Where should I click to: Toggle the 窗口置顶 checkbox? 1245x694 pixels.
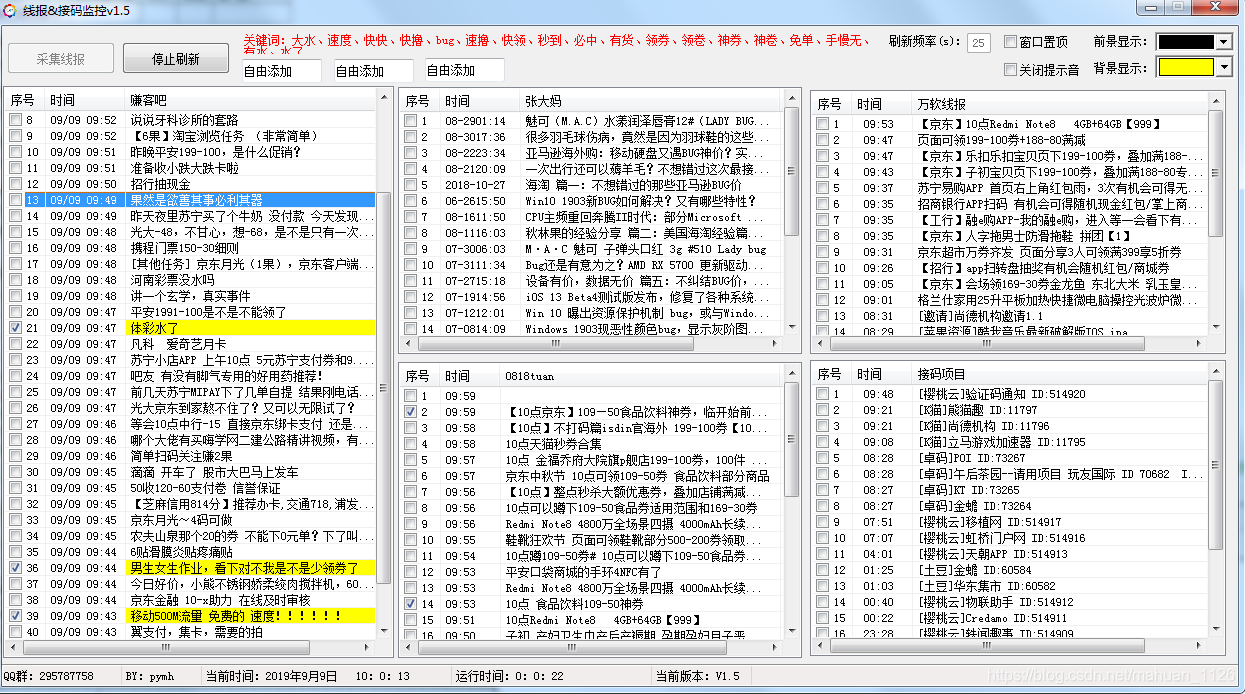(x=1010, y=42)
